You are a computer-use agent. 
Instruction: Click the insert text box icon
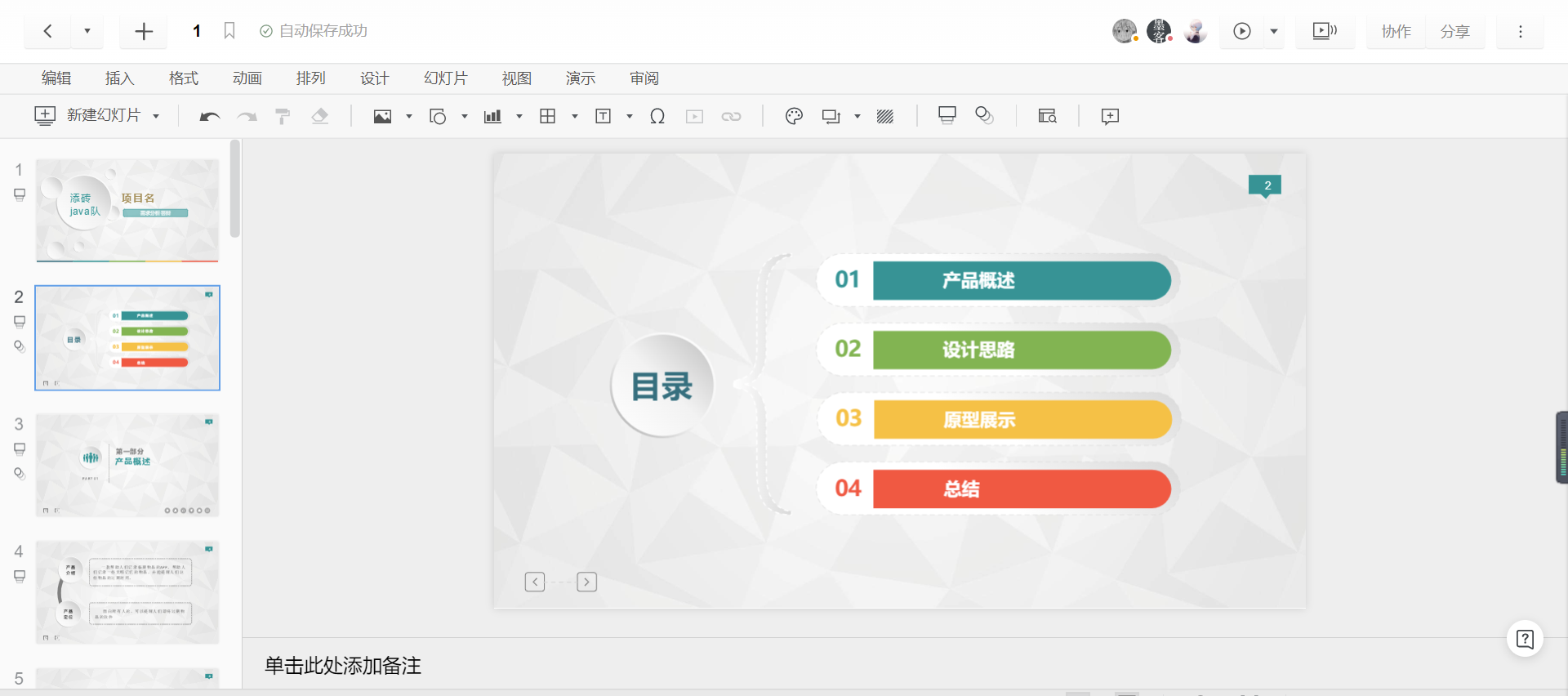604,117
